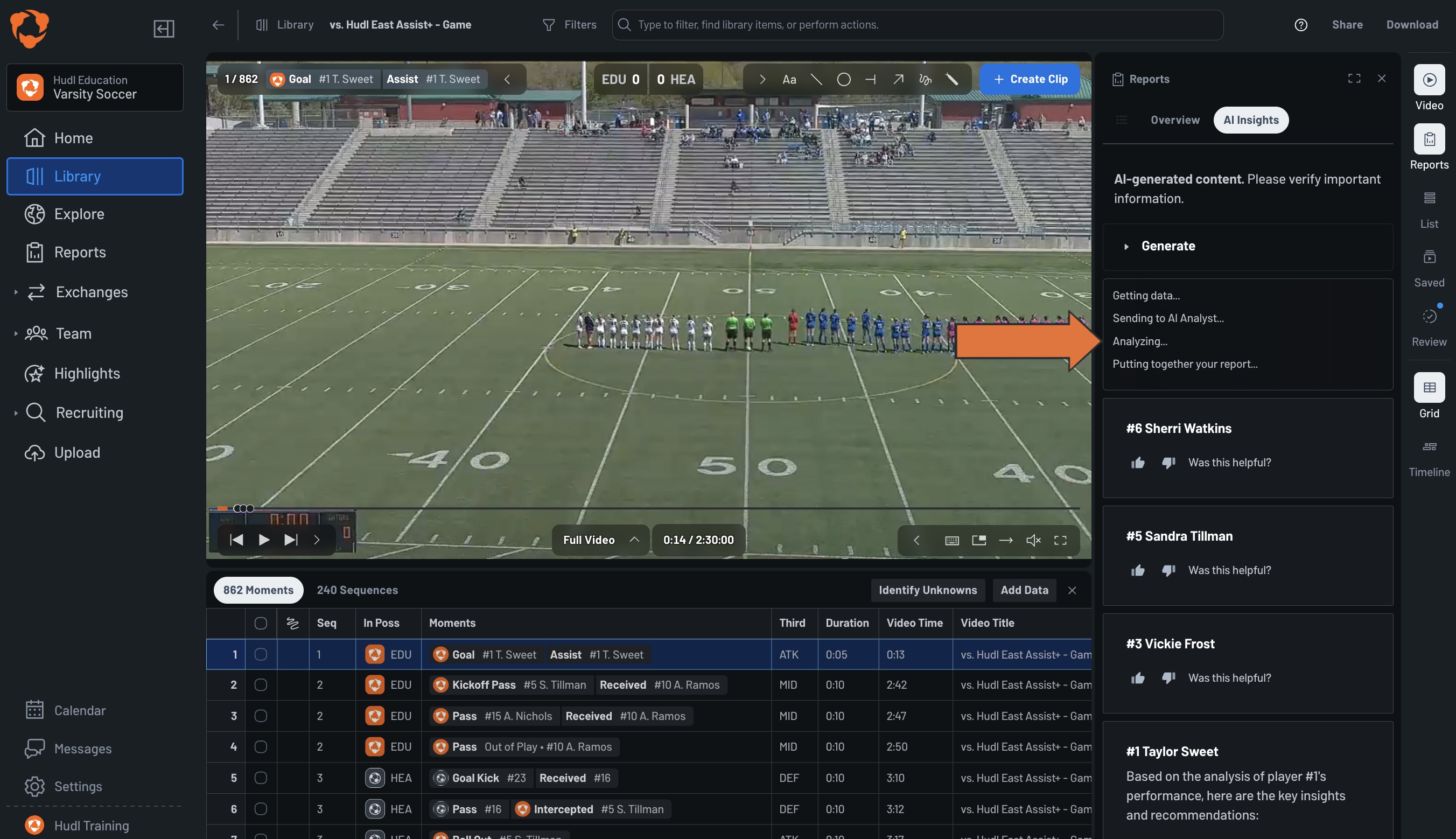
Task: Unmute the video audio
Action: [1033, 540]
